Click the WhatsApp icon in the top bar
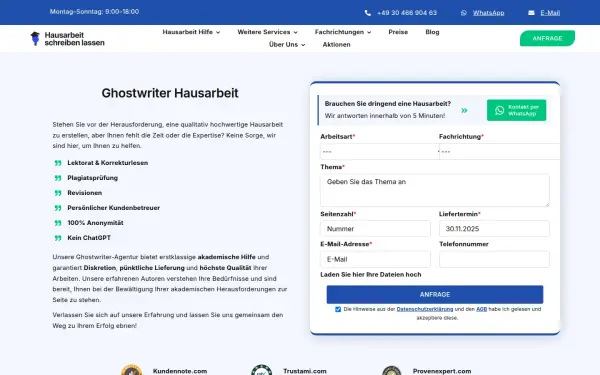Image resolution: width=600 pixels, height=375 pixels. 464,13
